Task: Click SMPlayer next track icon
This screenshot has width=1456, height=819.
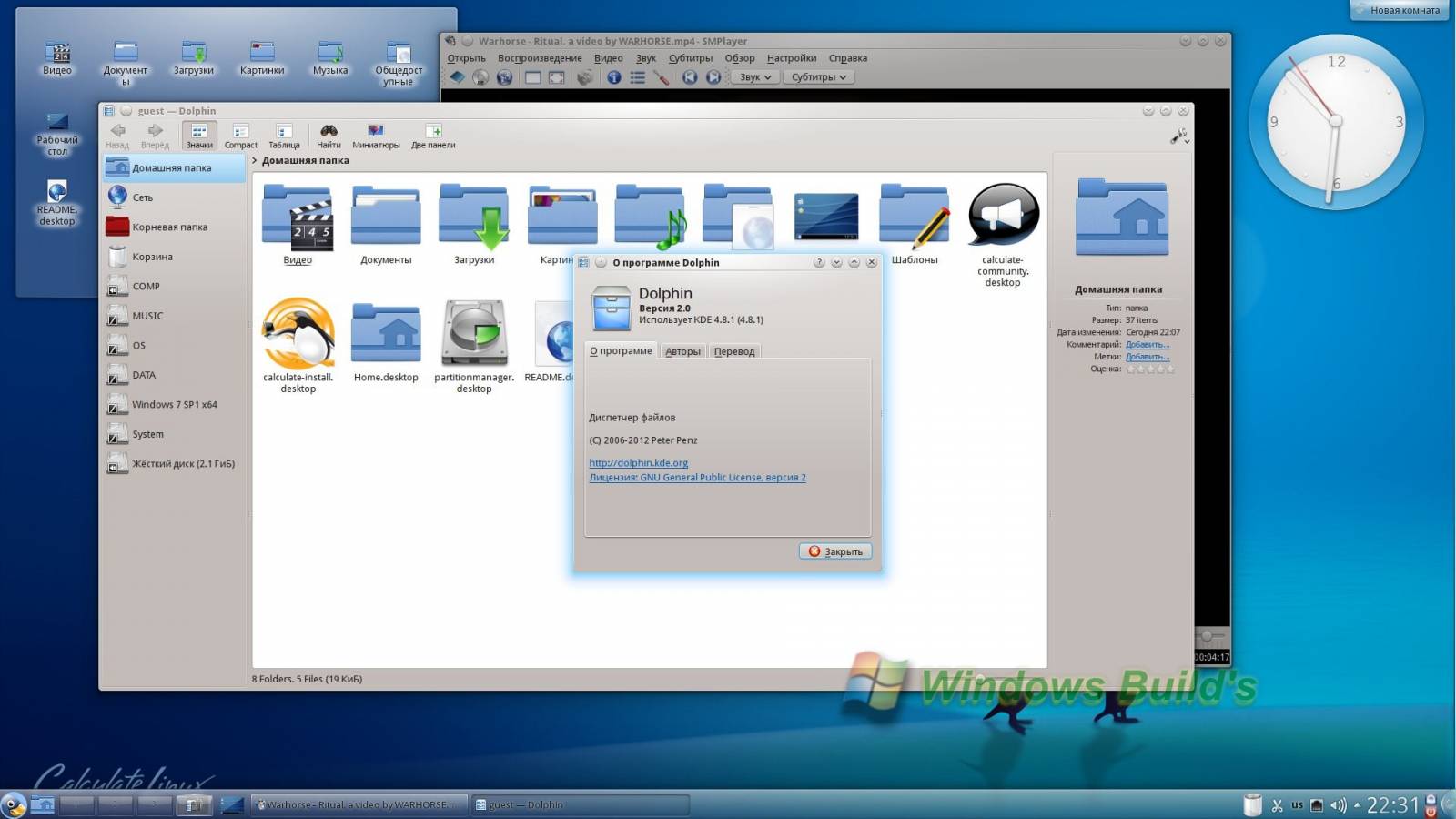Action: (713, 77)
